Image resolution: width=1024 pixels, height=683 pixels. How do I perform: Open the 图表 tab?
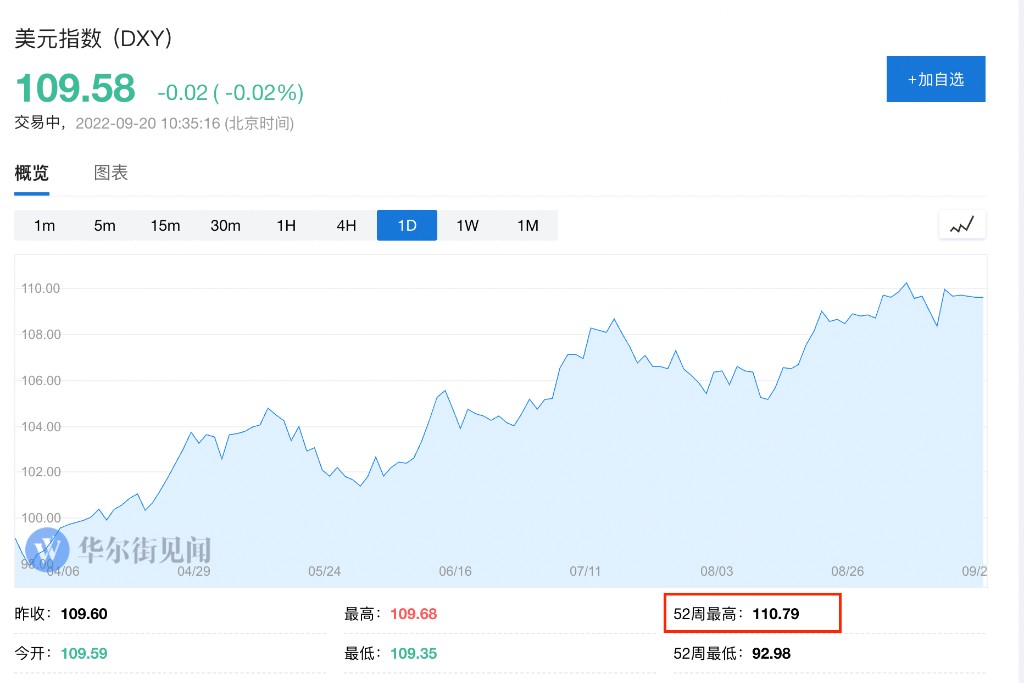pos(111,172)
